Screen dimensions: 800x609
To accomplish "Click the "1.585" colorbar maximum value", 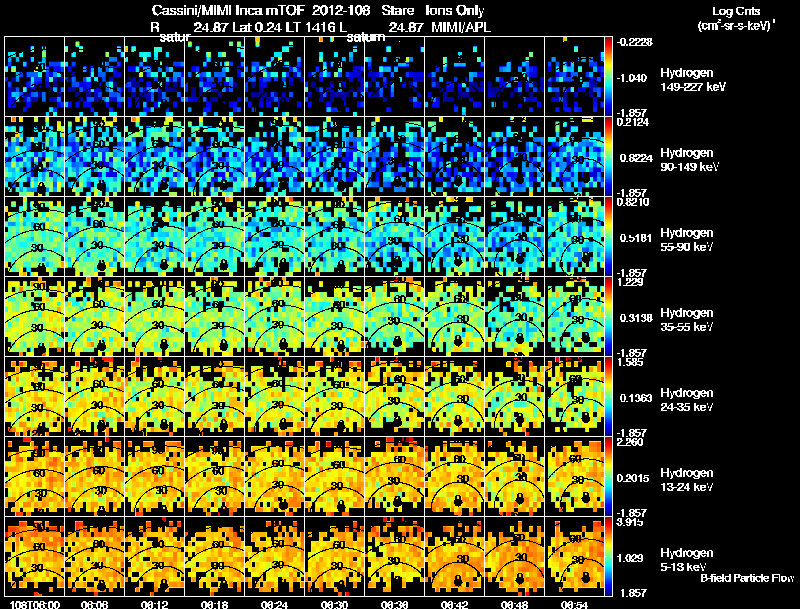I will [630, 362].
